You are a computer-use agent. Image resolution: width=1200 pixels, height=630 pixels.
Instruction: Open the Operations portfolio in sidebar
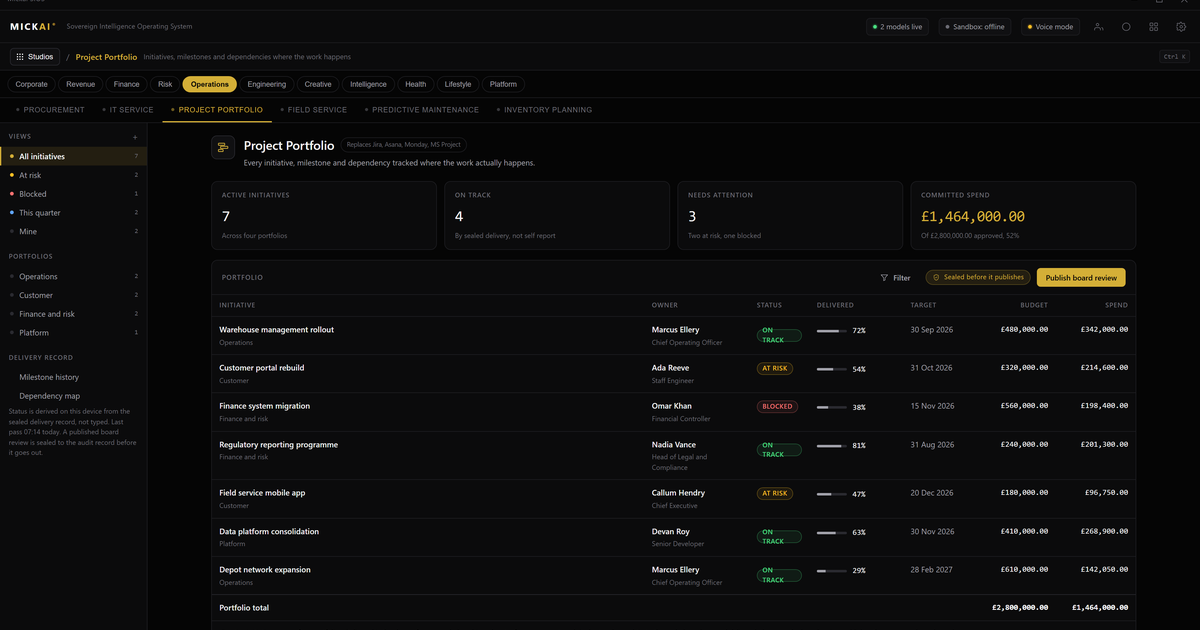[73, 276]
